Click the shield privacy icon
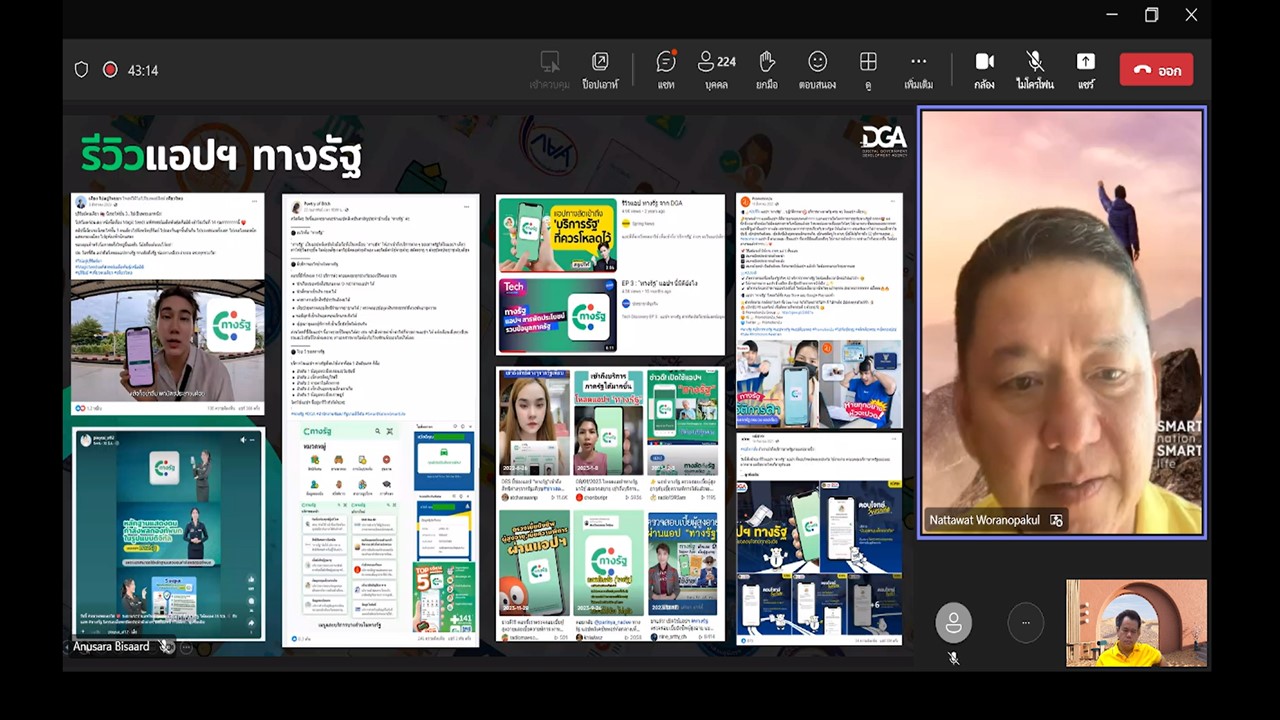Viewport: 1280px width, 720px height. click(x=82, y=70)
